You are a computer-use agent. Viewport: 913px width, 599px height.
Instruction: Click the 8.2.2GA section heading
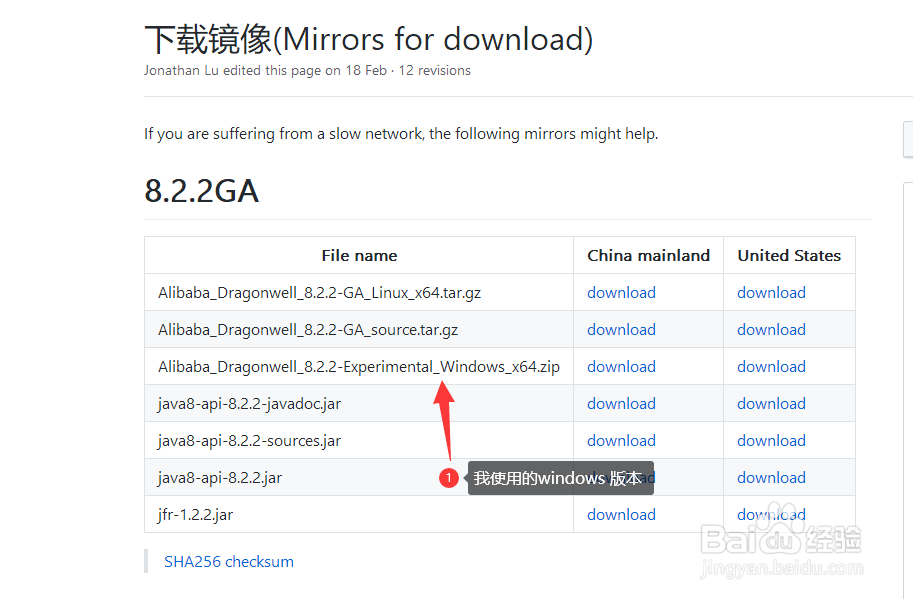(x=201, y=190)
